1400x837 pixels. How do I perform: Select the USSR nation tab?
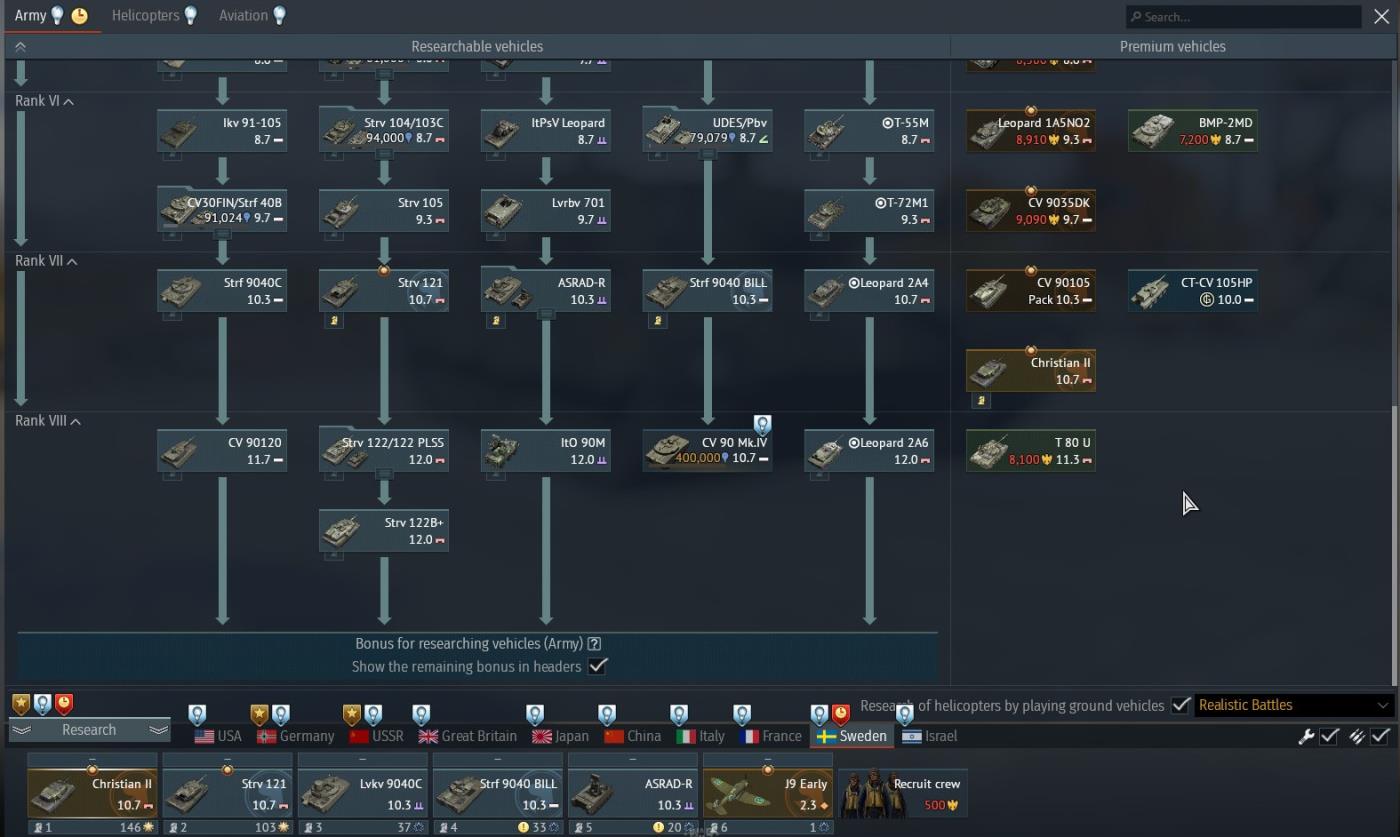376,736
